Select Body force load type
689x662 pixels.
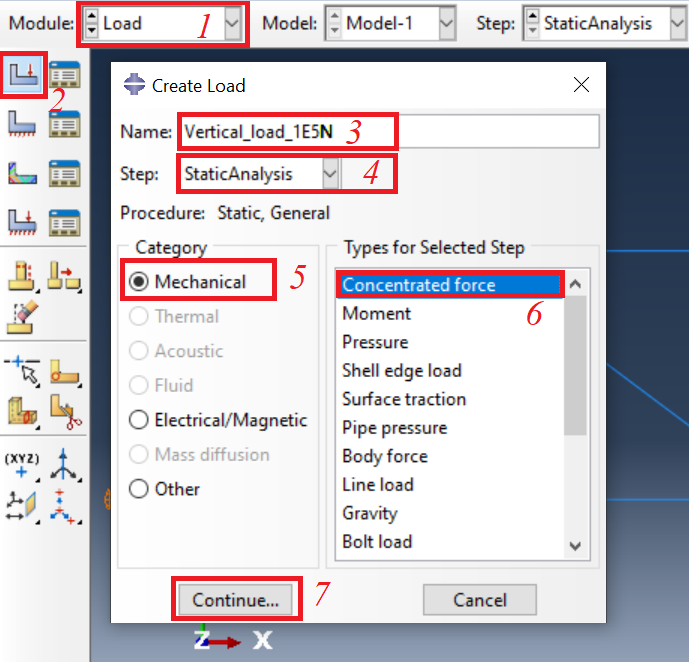[450, 456]
